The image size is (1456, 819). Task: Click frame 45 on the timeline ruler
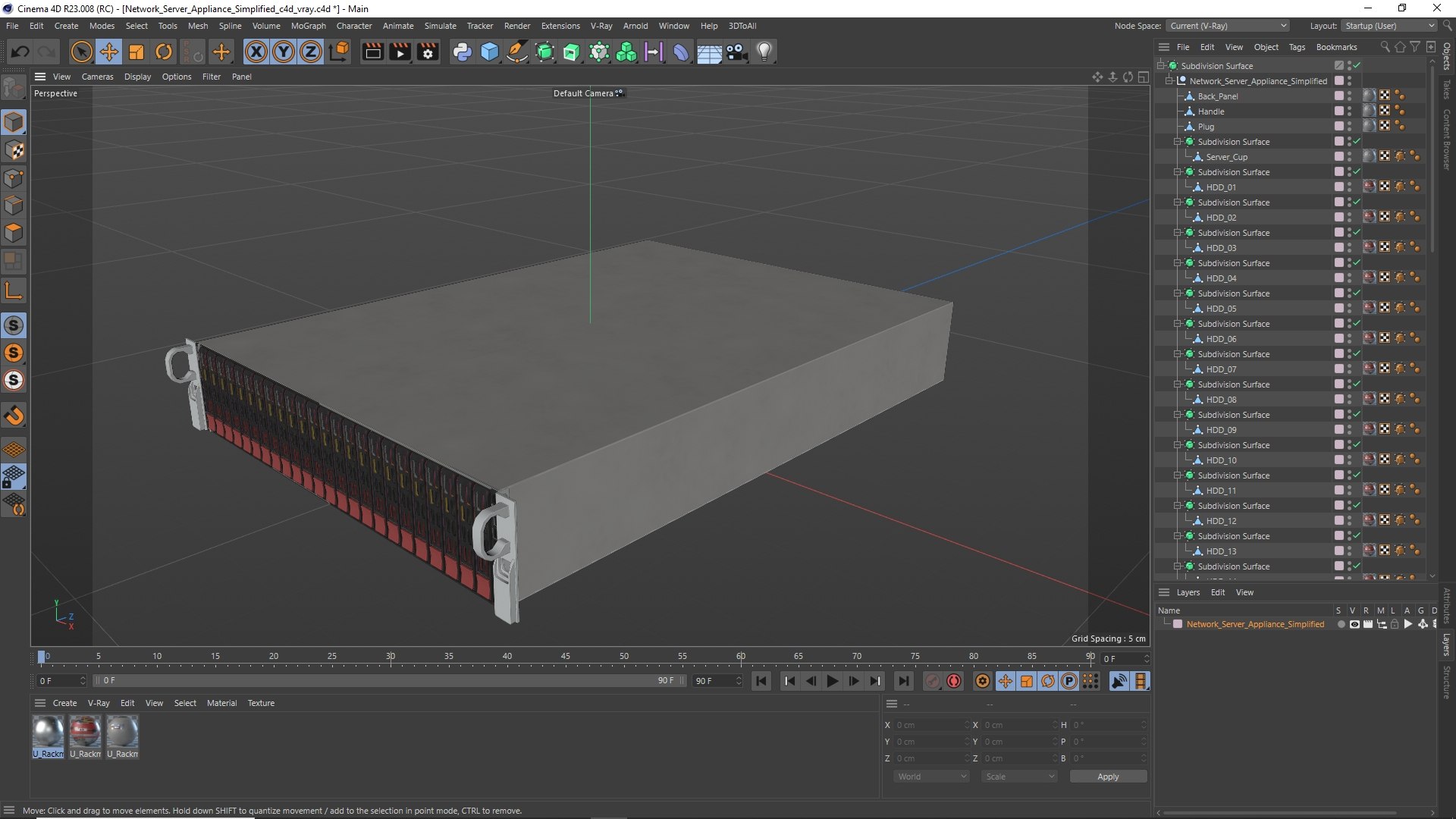[566, 656]
